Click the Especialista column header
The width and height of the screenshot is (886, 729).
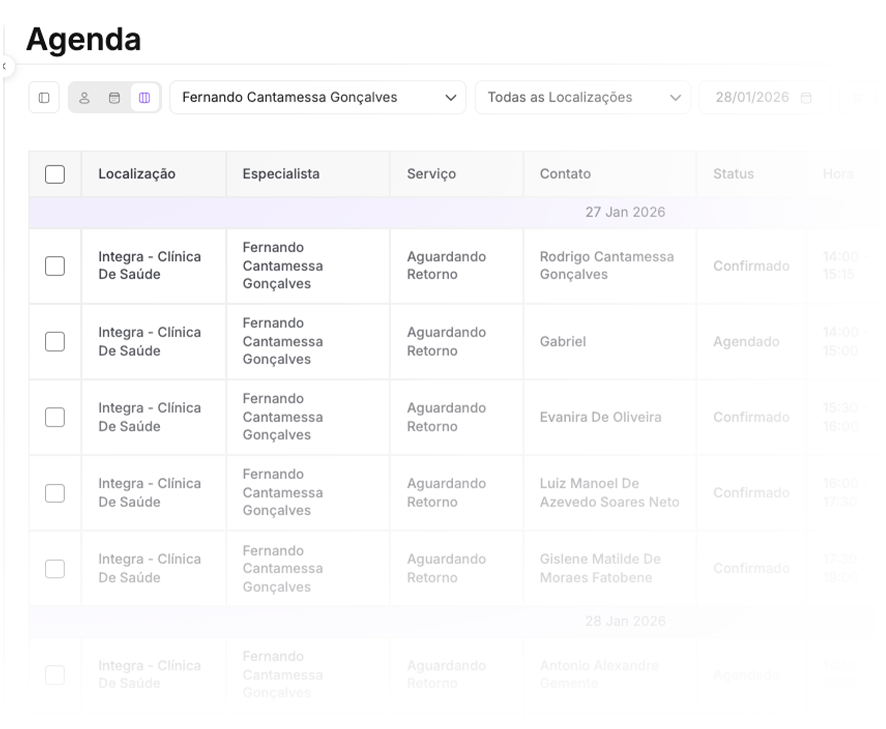[x=281, y=174]
